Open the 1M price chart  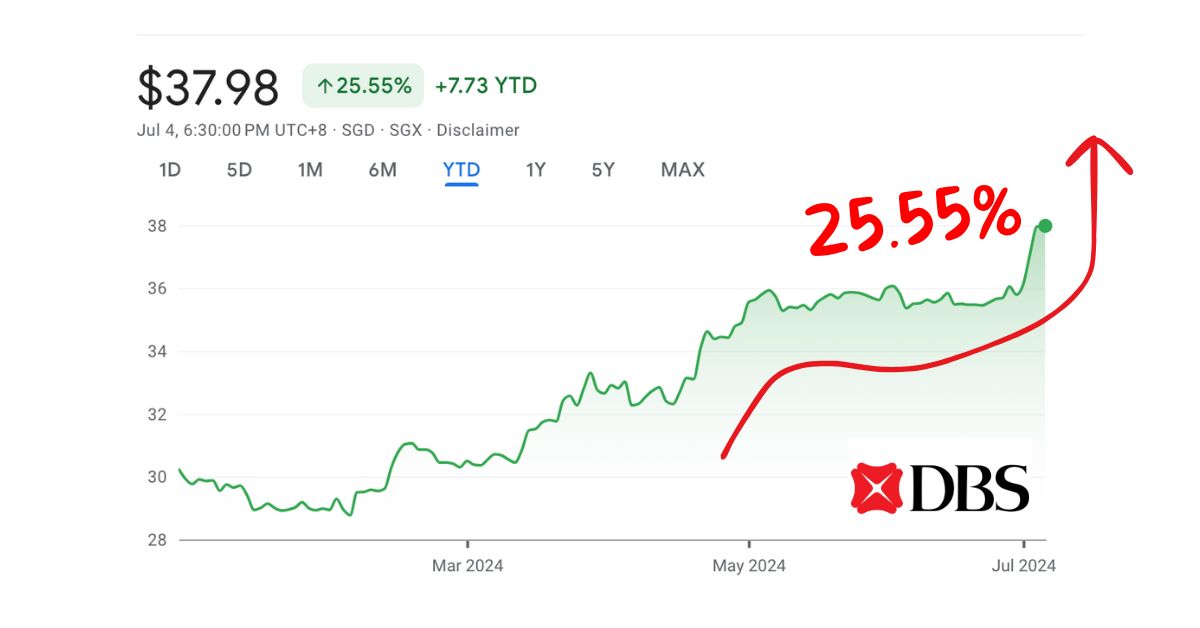(310, 170)
